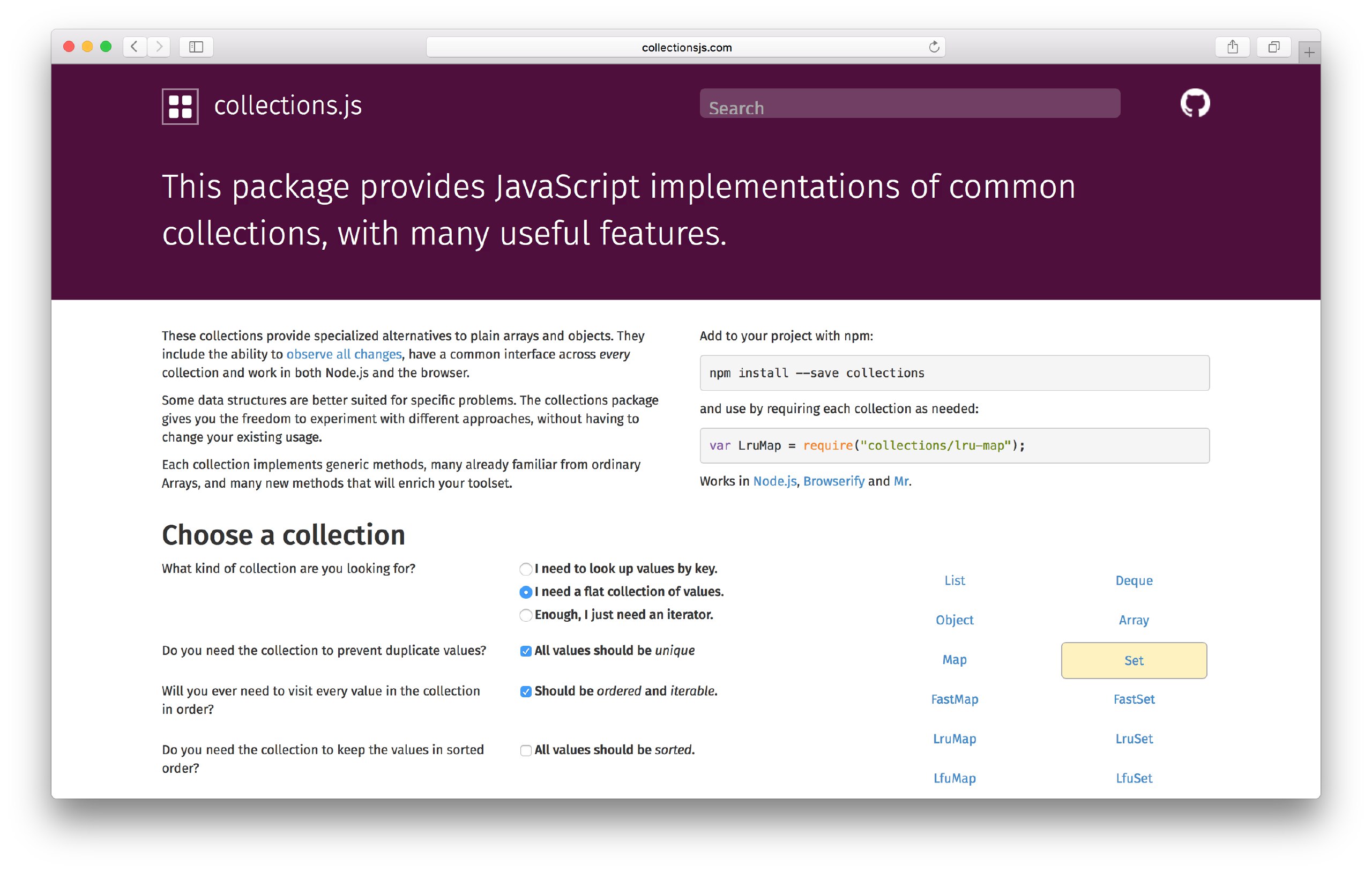Image resolution: width=1372 pixels, height=872 pixels.
Task: Reload the page with the refresh icon
Action: pyautogui.click(x=934, y=47)
